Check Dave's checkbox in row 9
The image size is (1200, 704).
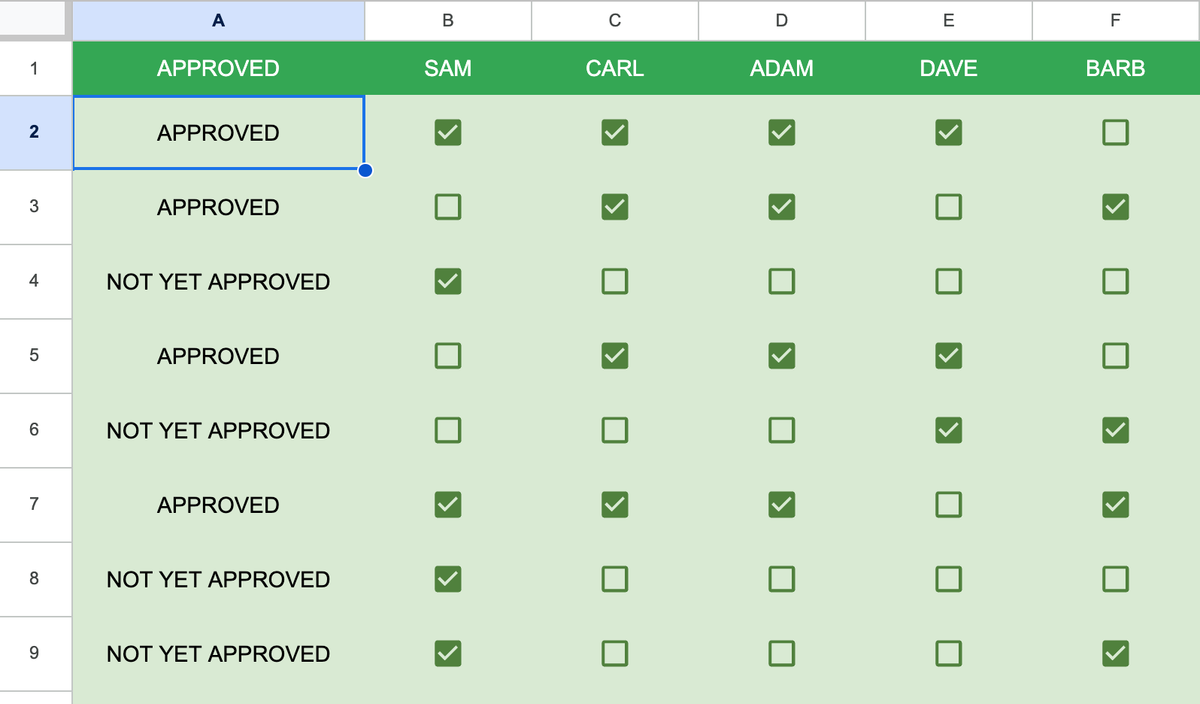pos(948,653)
